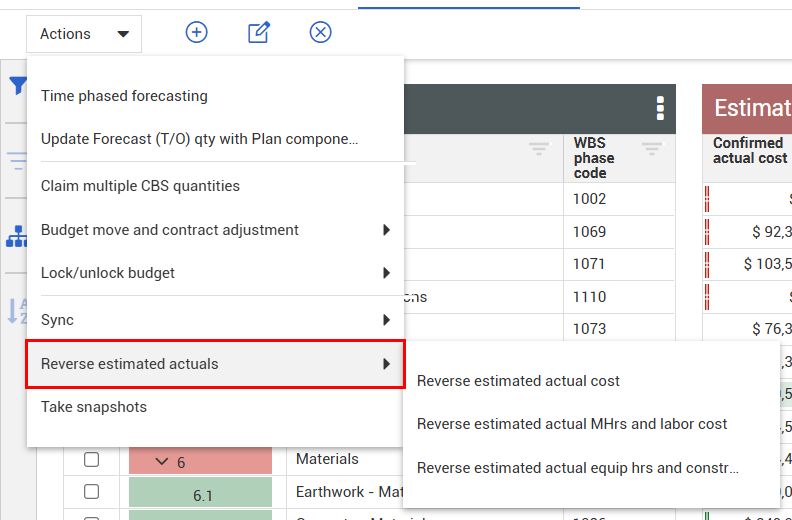Image resolution: width=792 pixels, height=520 pixels.
Task: Open the three-dot column options menu
Action: 659,108
